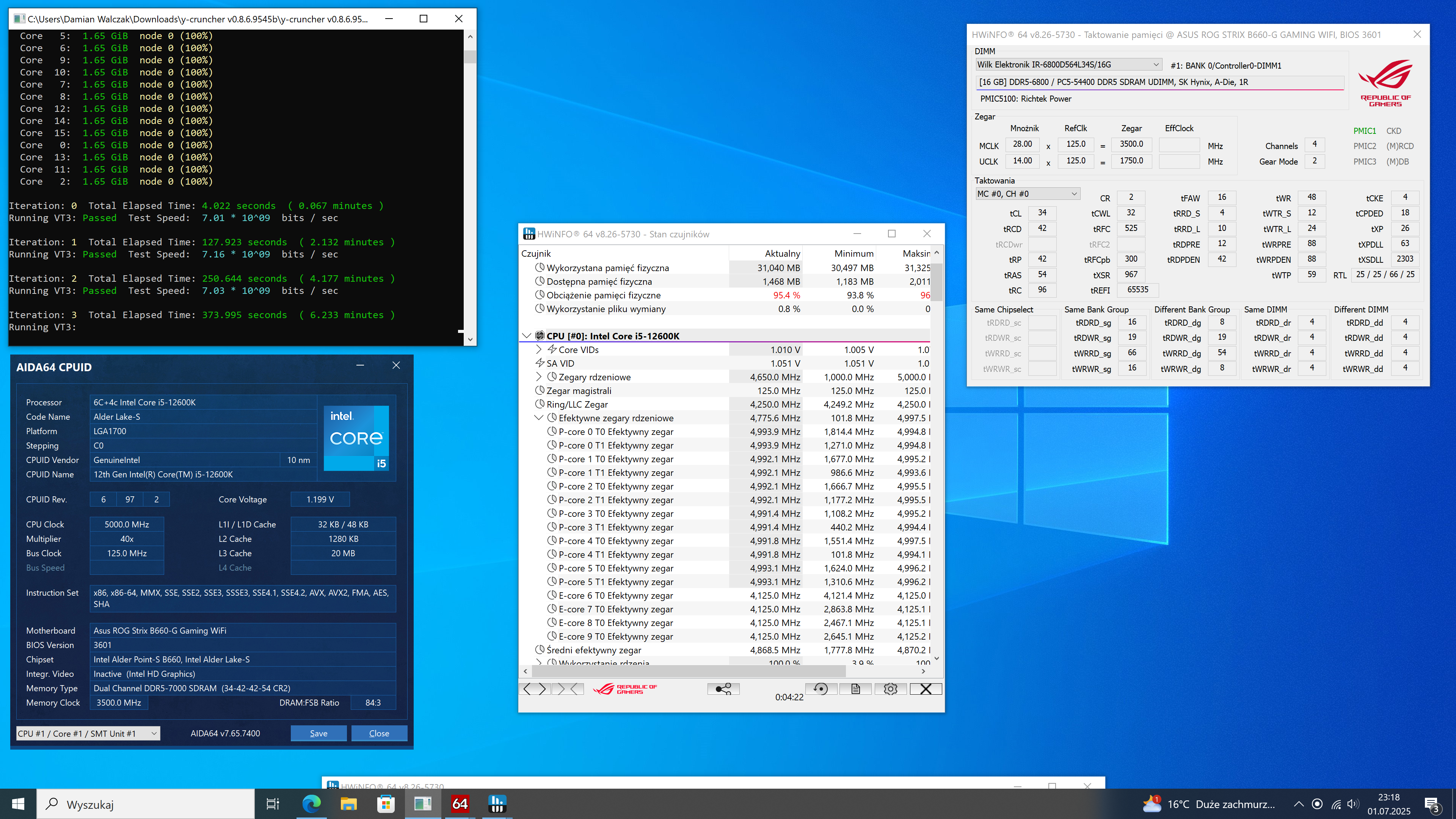Click the X button in sensors toolbar
1456x819 pixels.
[x=925, y=689]
